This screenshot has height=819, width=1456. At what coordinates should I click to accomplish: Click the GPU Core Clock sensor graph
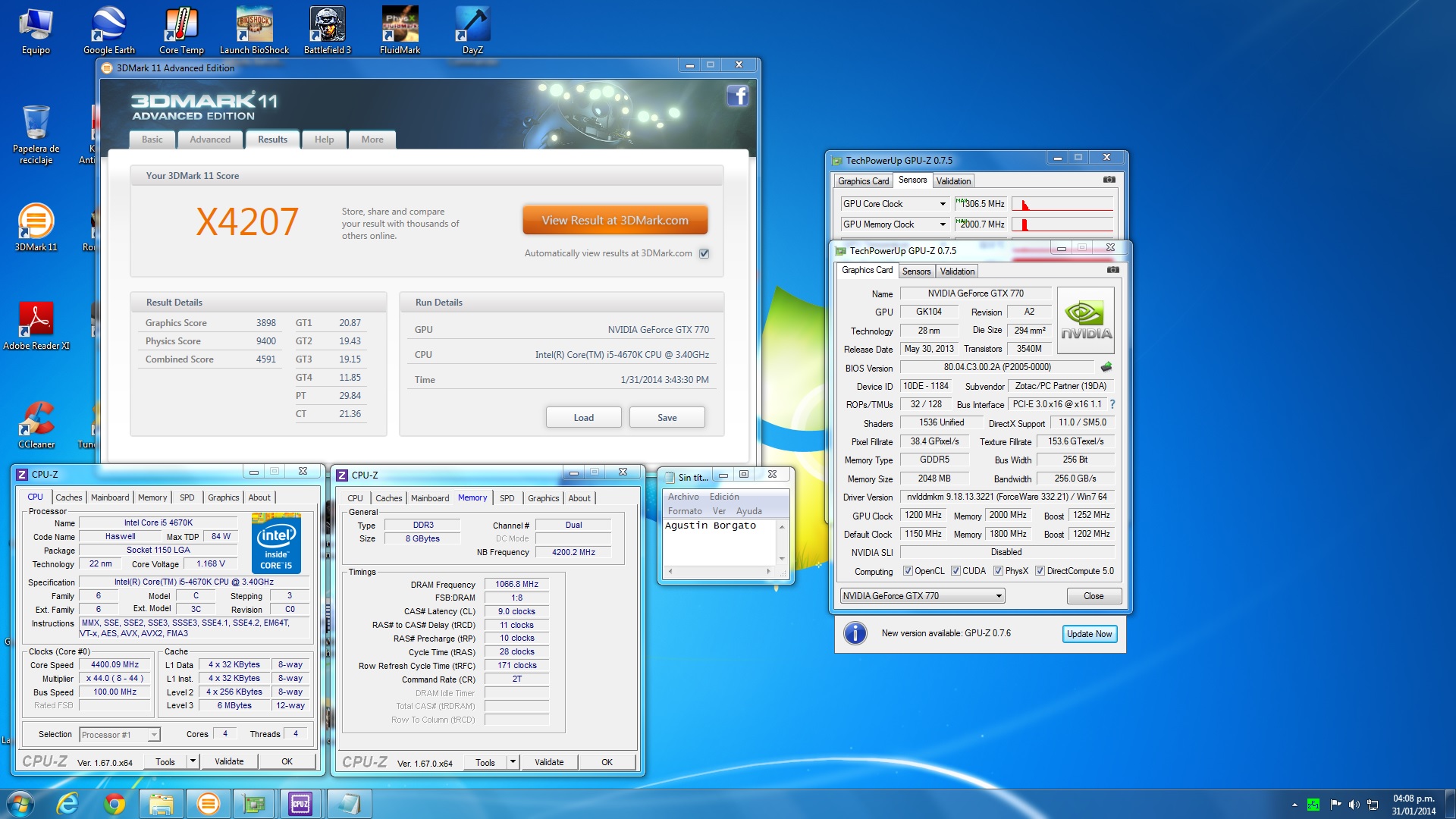tap(1062, 204)
